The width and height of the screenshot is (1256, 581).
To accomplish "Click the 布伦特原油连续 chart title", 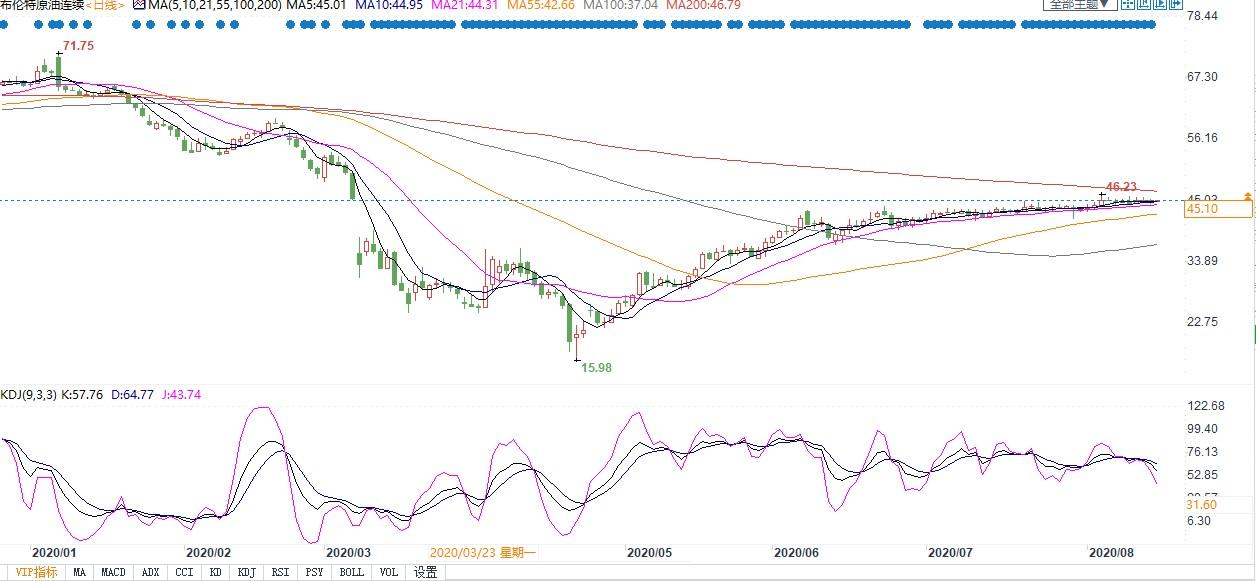I will click(x=42, y=5).
